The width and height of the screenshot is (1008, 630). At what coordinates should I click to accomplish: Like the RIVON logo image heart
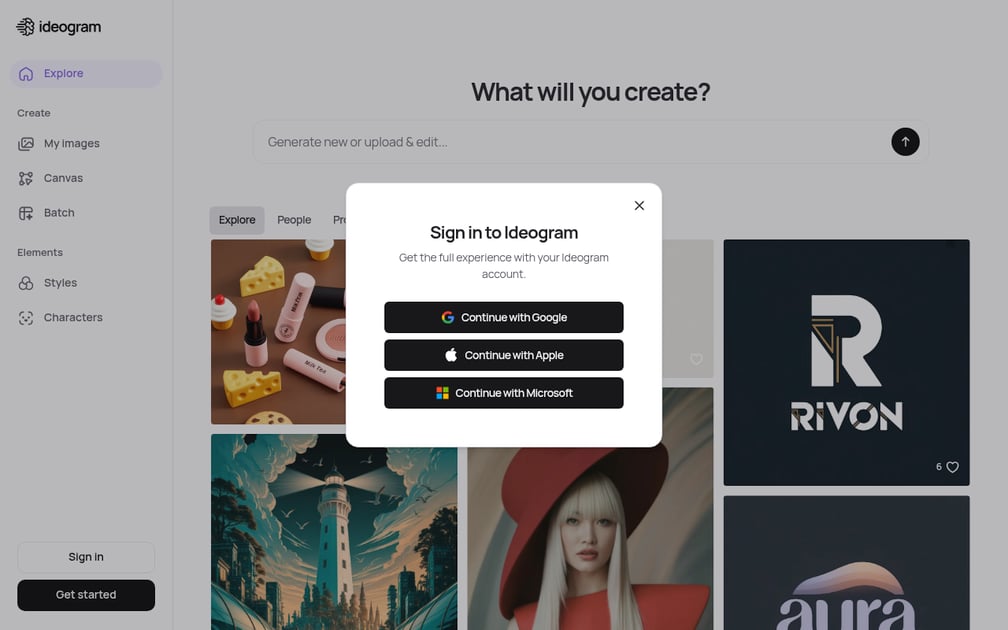[x=952, y=467]
